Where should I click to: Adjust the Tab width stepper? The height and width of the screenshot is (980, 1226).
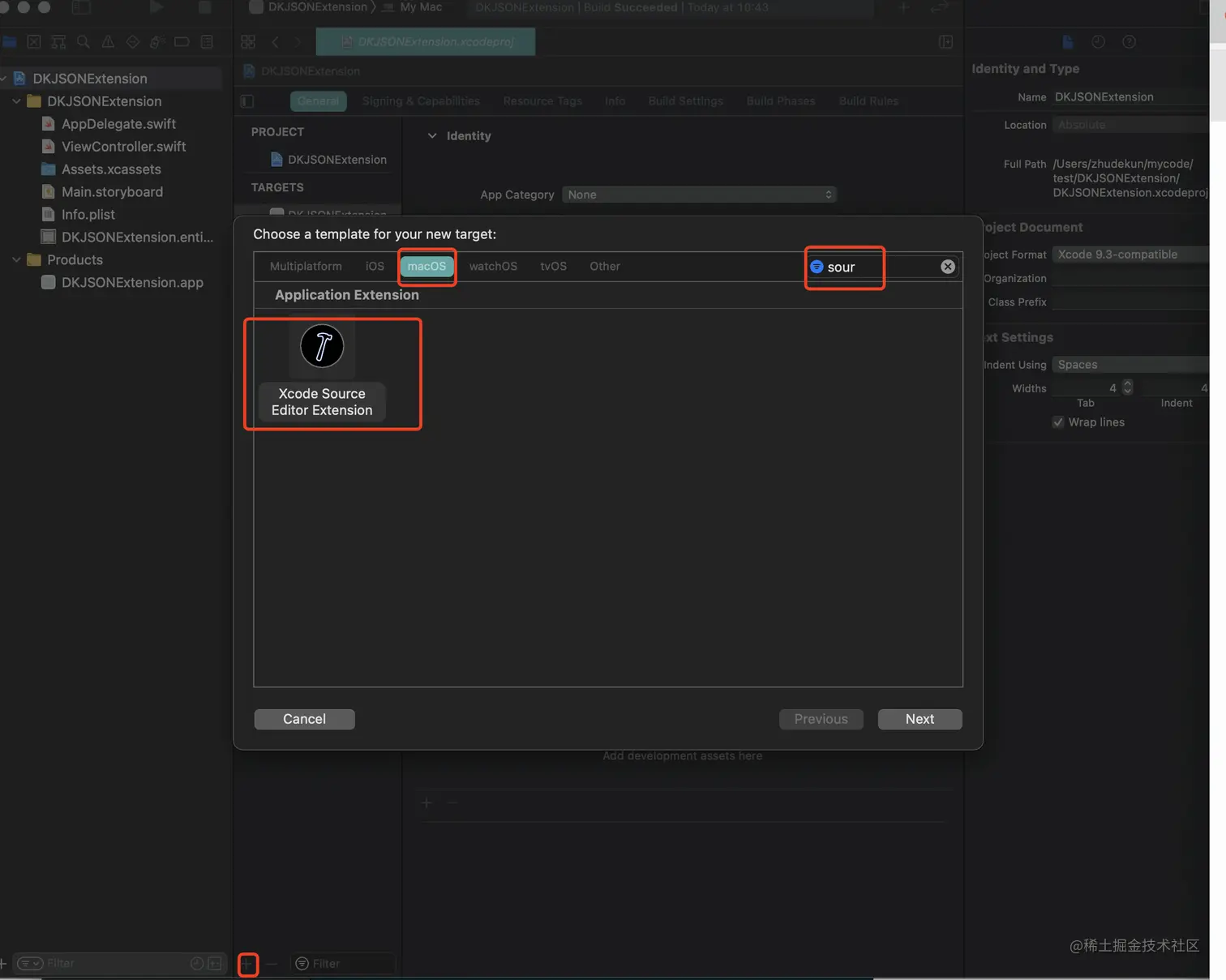click(x=1128, y=387)
